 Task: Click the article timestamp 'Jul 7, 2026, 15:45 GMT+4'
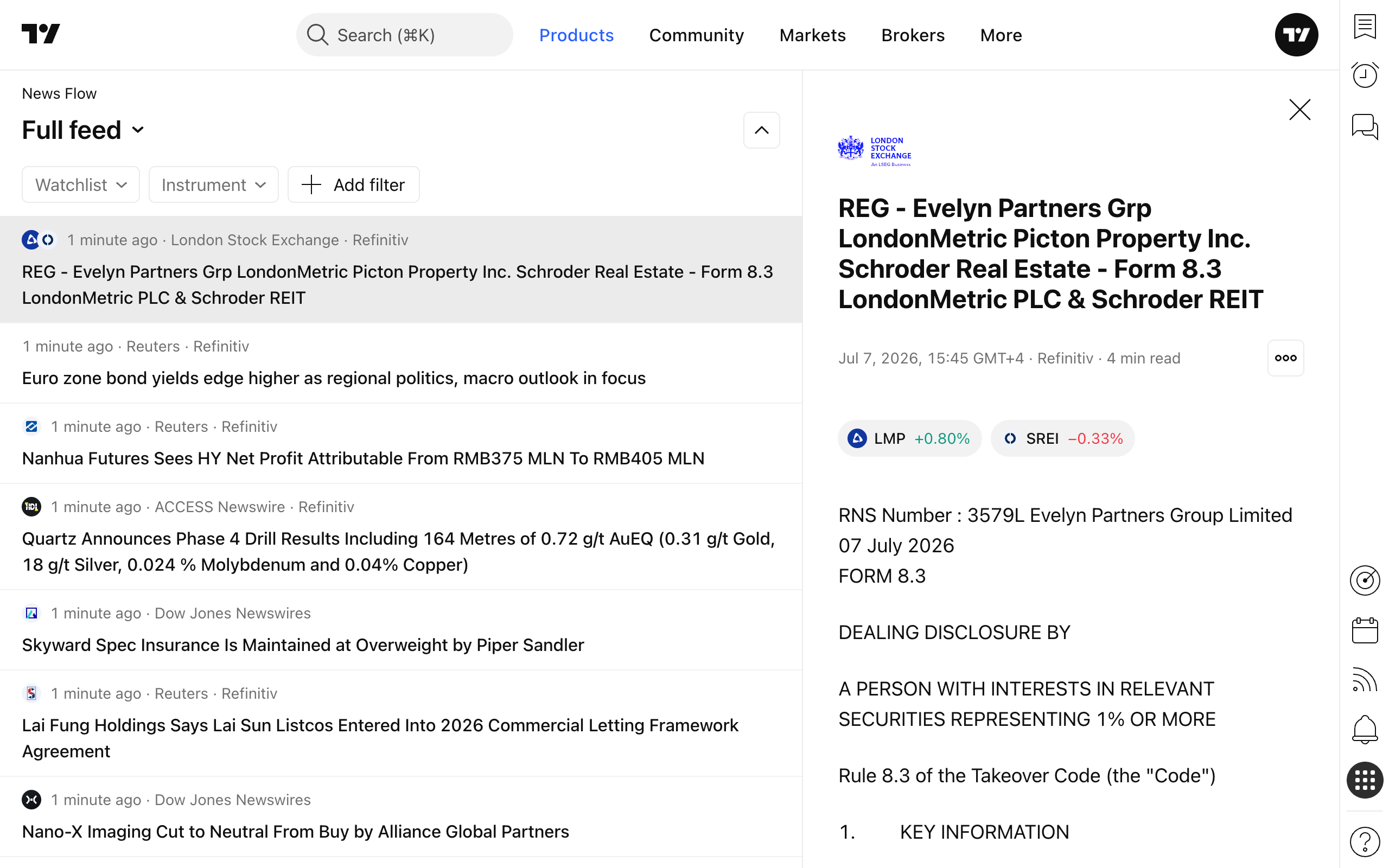(931, 358)
